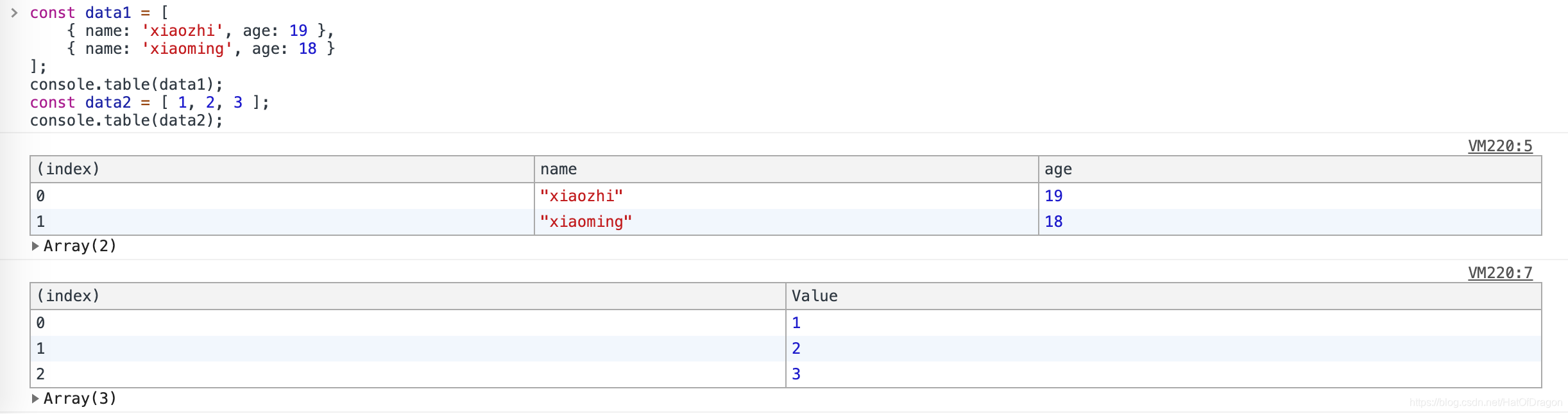Select the age cell showing 19

pos(1290,196)
